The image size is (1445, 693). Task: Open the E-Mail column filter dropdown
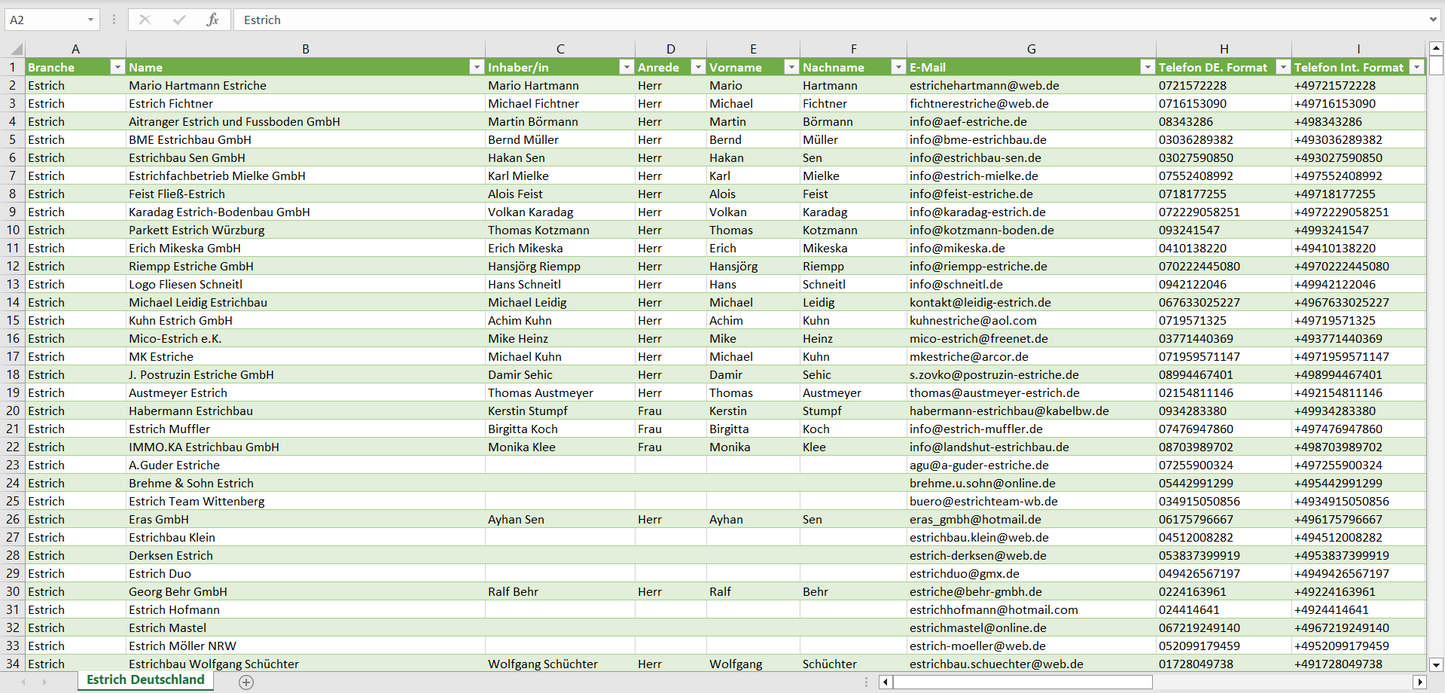(1146, 67)
